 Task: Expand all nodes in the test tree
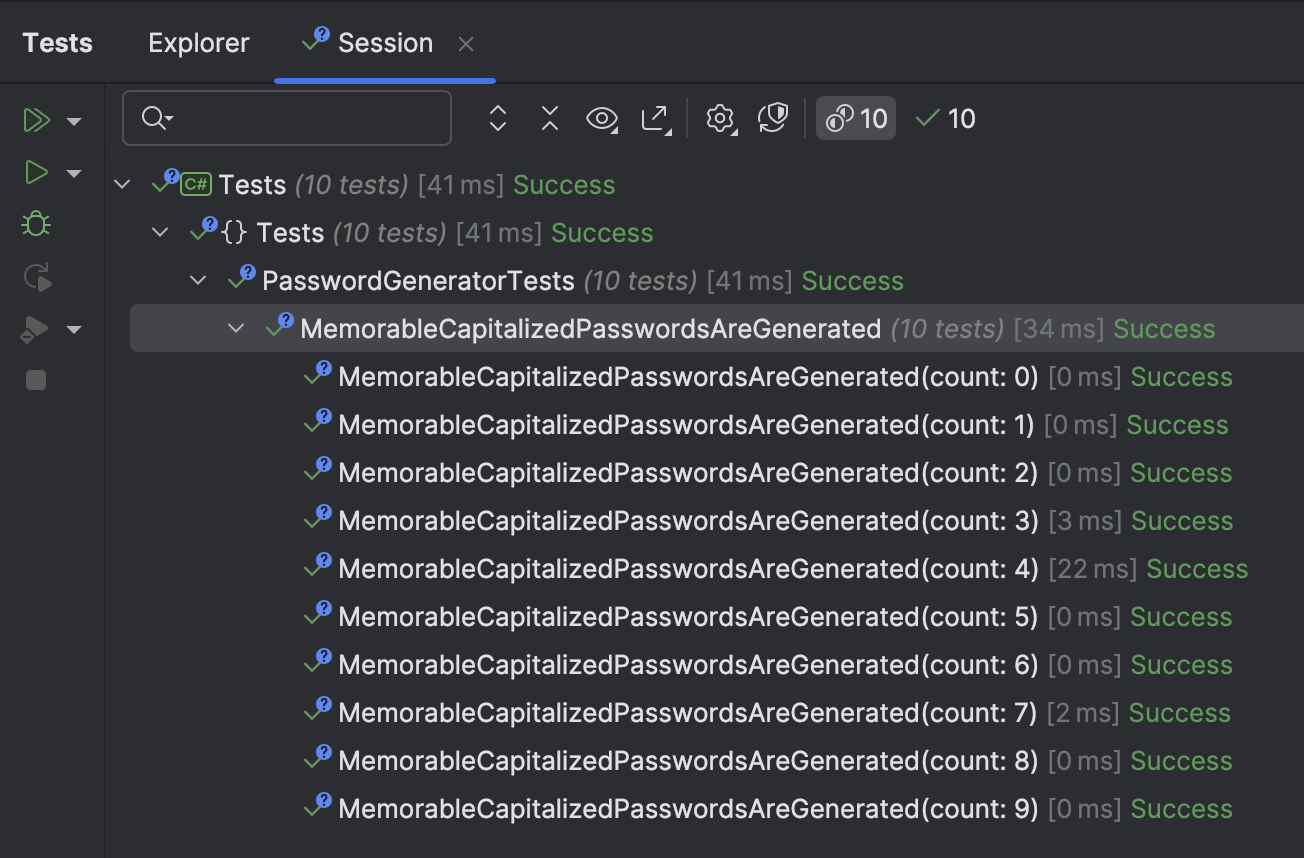(497, 118)
